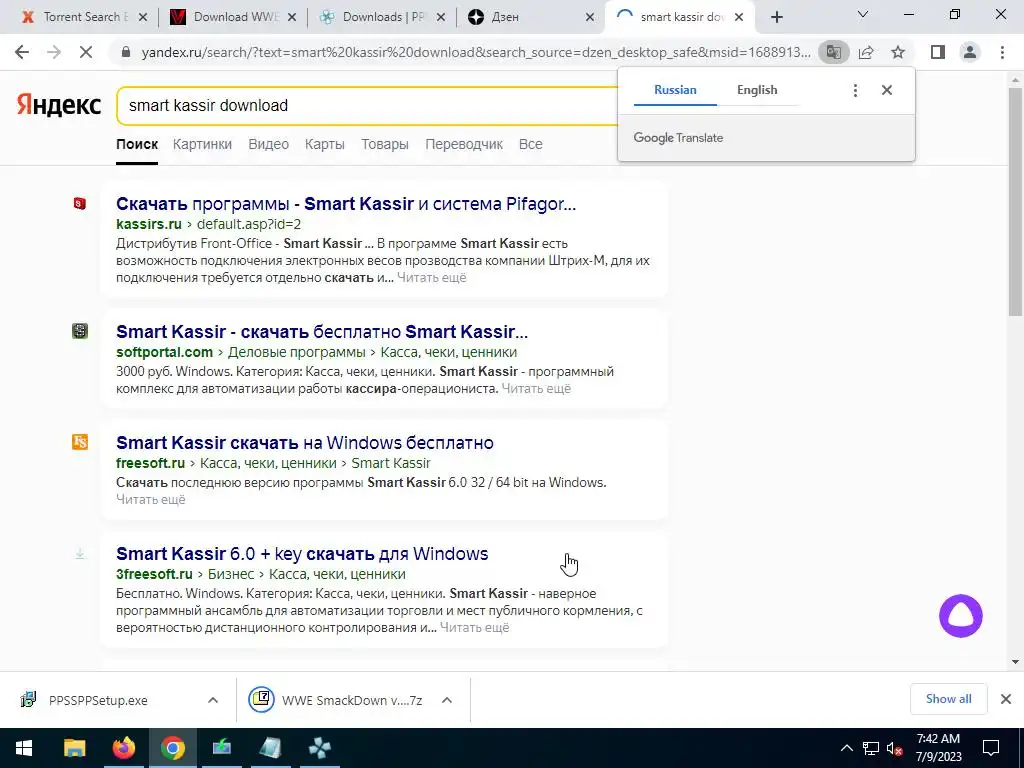Open Все search categories
1024x768 pixels.
tap(530, 144)
